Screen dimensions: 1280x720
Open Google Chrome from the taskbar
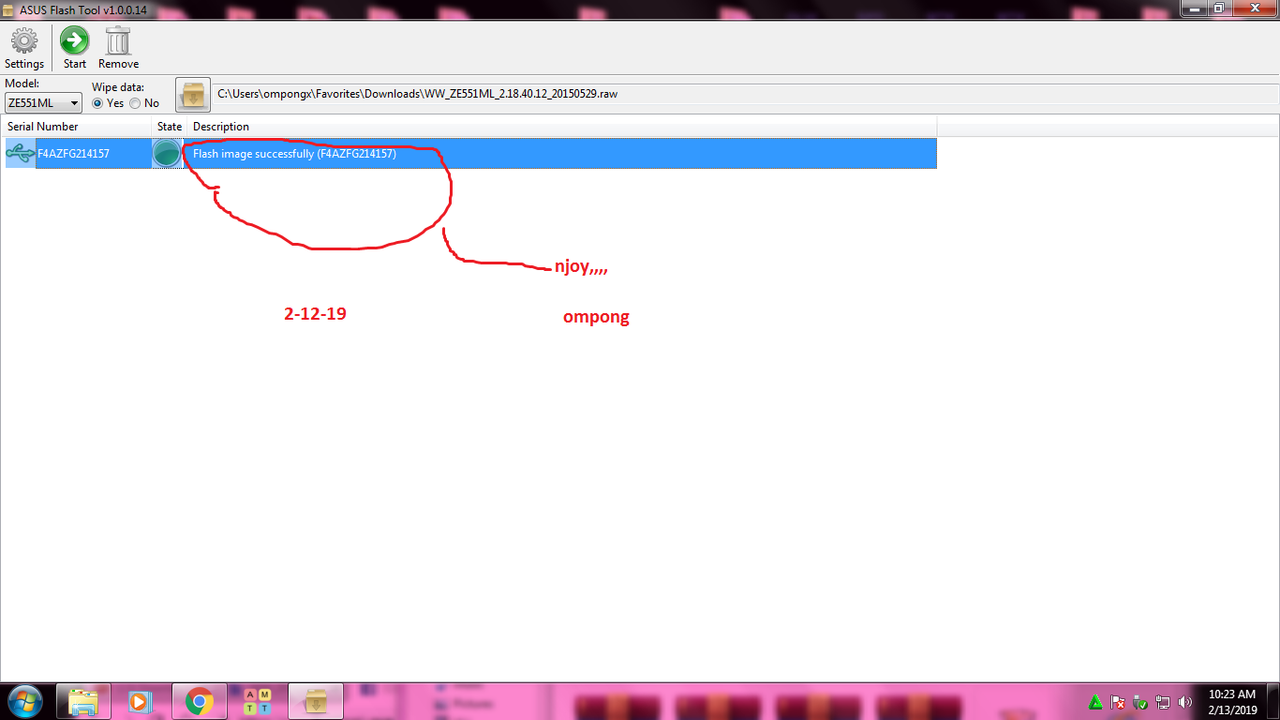(x=199, y=702)
